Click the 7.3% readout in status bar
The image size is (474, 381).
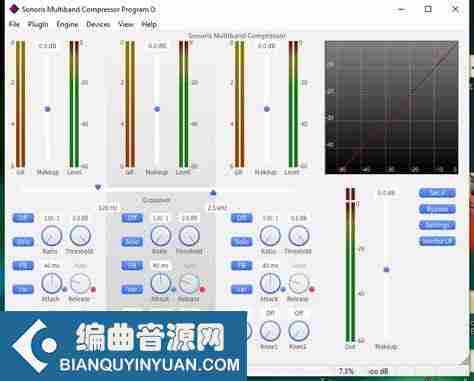(x=346, y=371)
